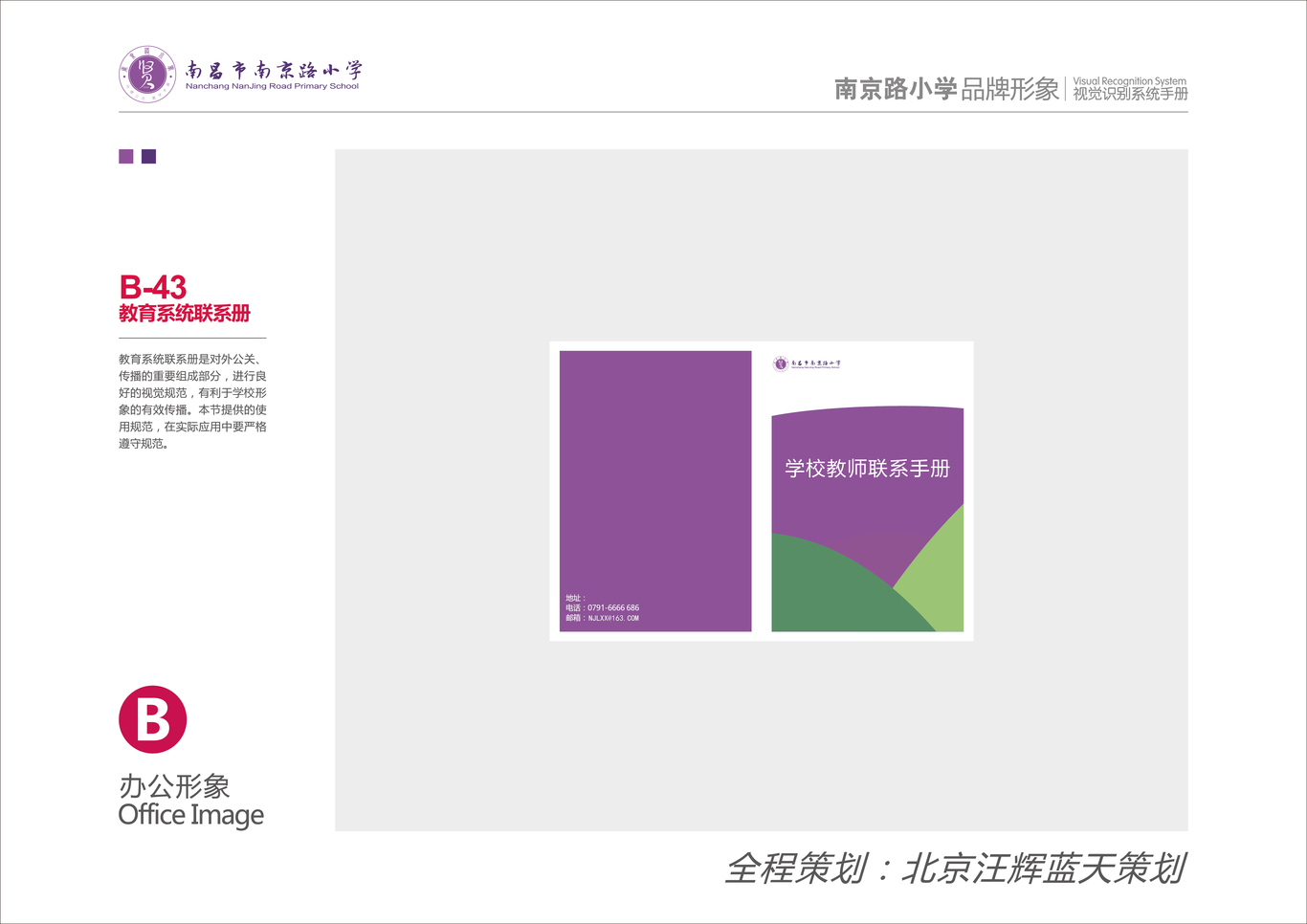Click the dark purple square swatch
The image size is (1307, 924).
[x=148, y=156]
